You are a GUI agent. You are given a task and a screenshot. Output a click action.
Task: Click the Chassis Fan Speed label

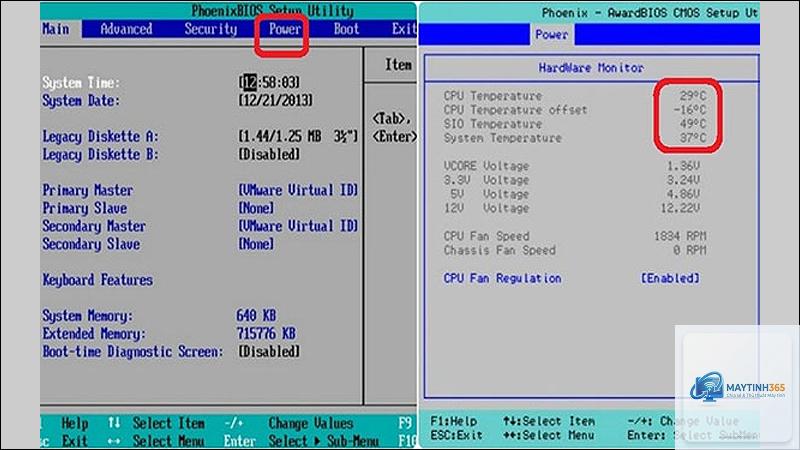tap(499, 251)
